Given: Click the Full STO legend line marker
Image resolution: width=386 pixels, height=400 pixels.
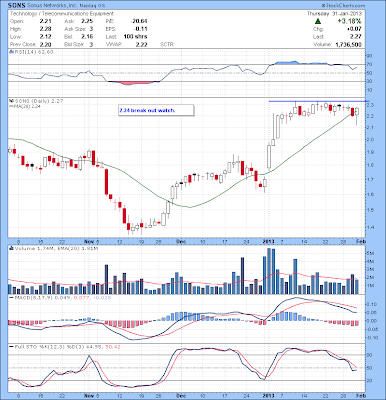Looking at the screenshot, I should (11, 347).
